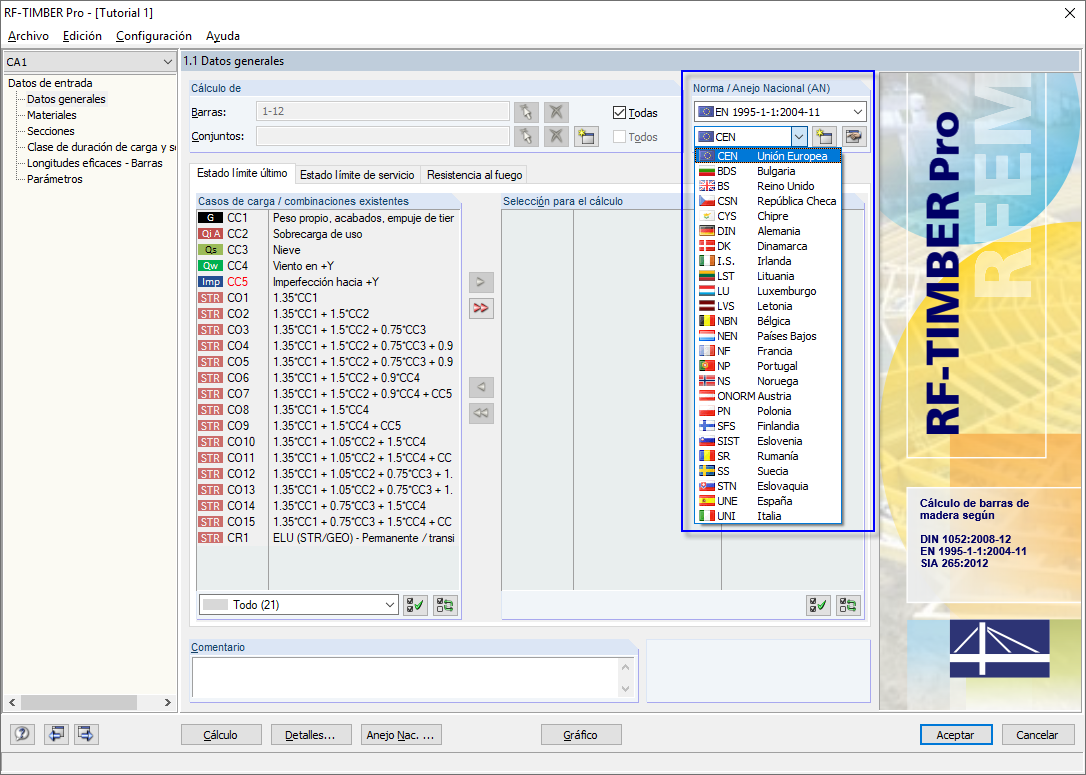Pick sets graphically next to Conjuntos field
1086x775 pixels.
click(526, 136)
